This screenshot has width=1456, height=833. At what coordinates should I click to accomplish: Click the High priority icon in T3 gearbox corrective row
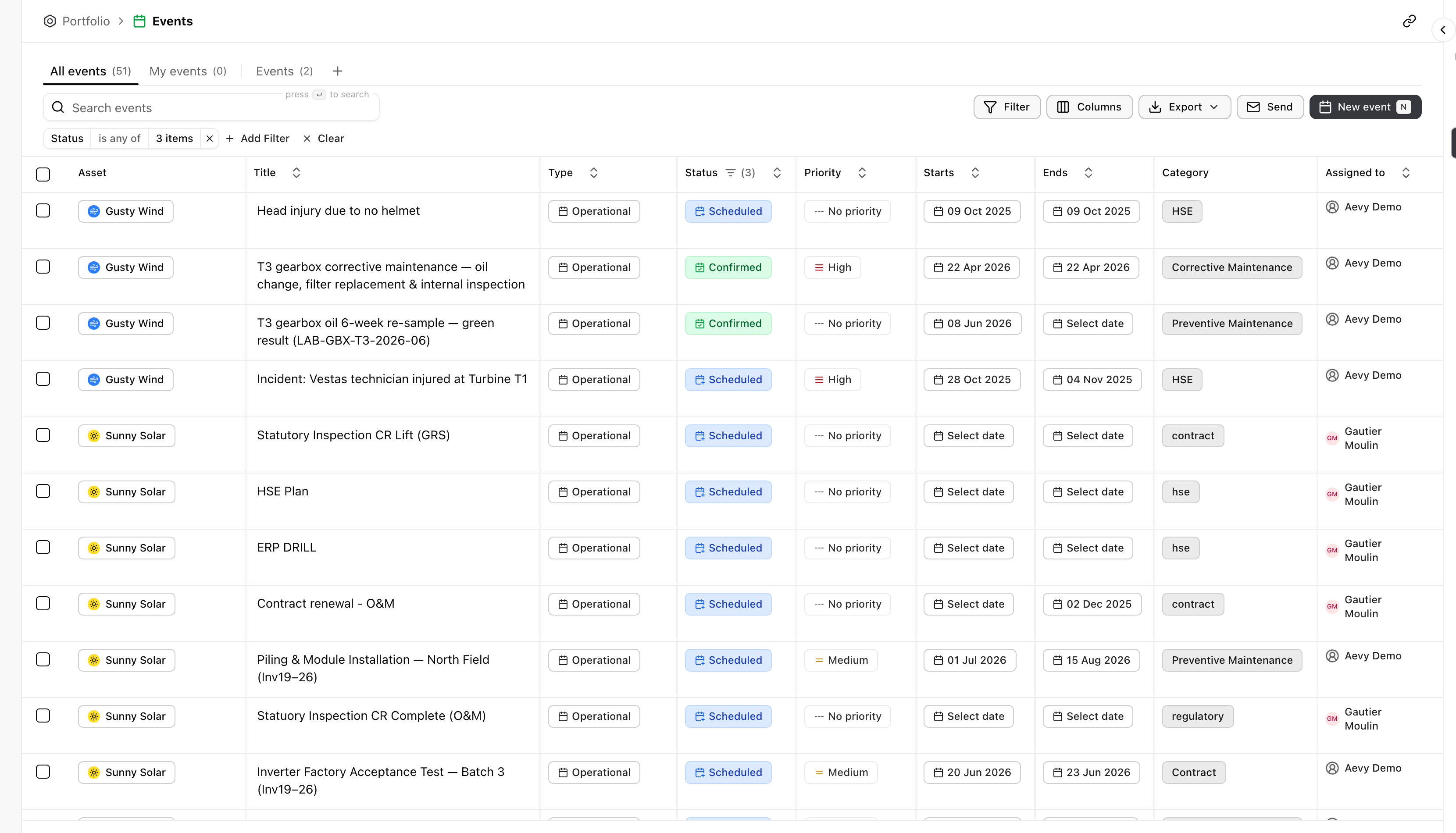pos(819,267)
